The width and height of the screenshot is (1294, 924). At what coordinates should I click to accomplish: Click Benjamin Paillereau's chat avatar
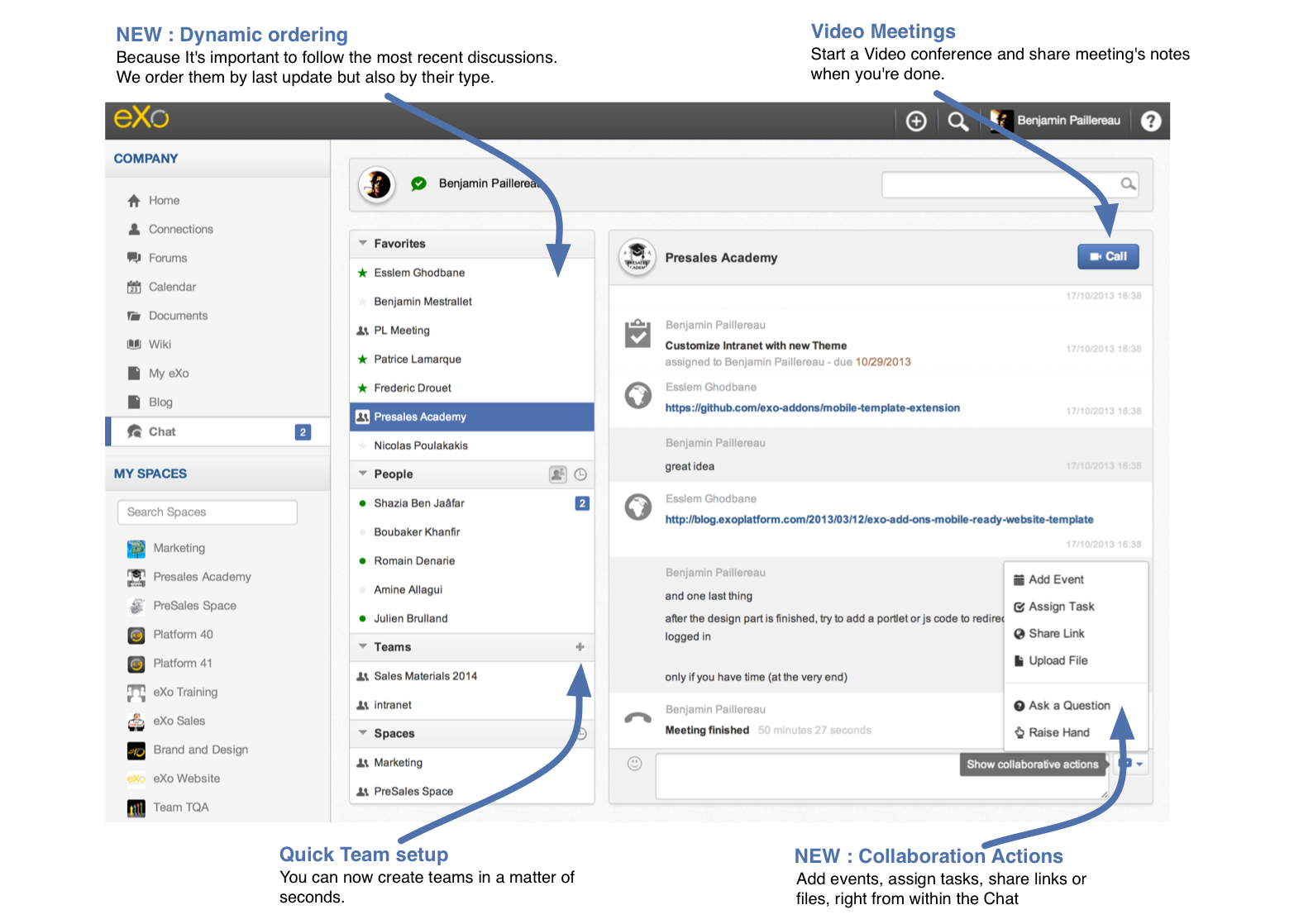pyautogui.click(x=378, y=183)
